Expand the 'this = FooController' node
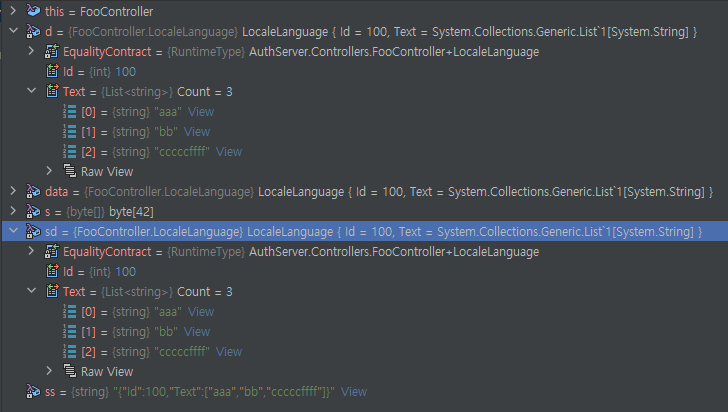Viewport: 728px width, 412px height. [13, 10]
